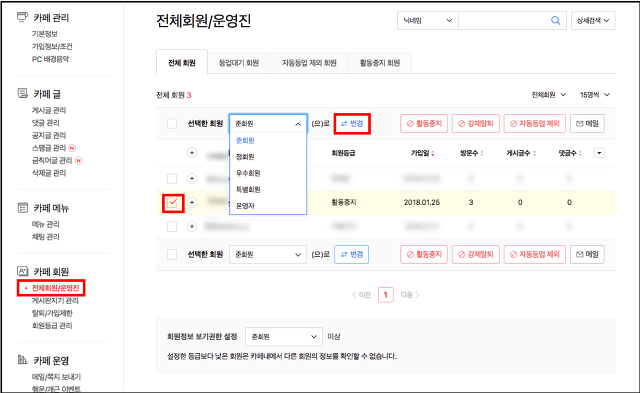
Task: Click the bottom 활동중지 button
Action: click(424, 254)
